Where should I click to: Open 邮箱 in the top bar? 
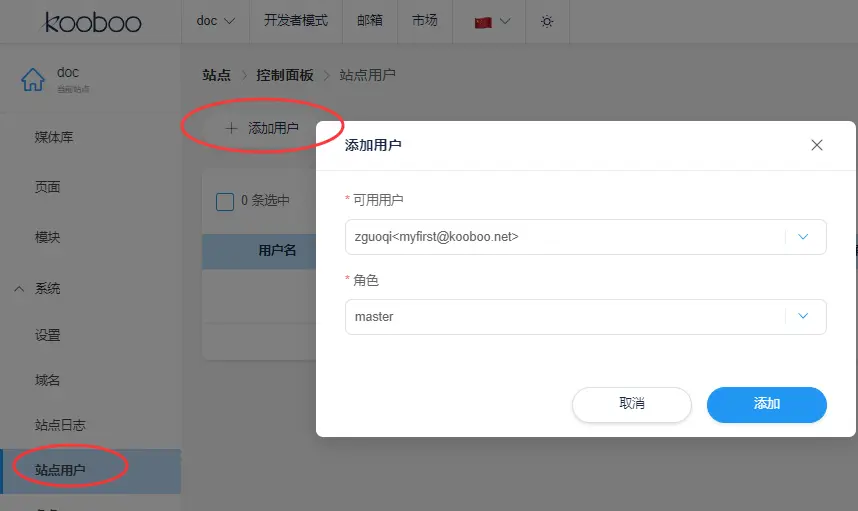(x=369, y=21)
